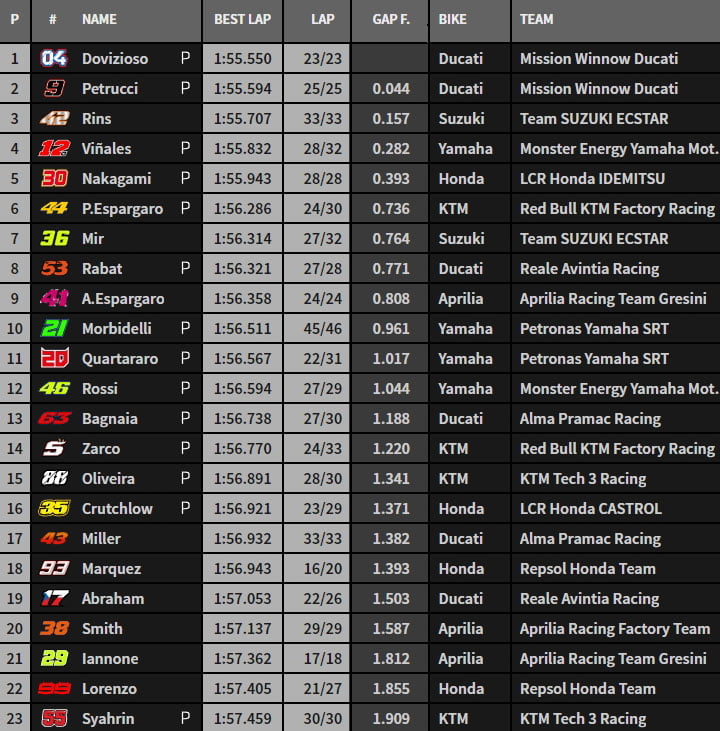The height and width of the screenshot is (731, 720).
Task: Select Rossi's yellow number 46 badge
Action: (x=54, y=388)
